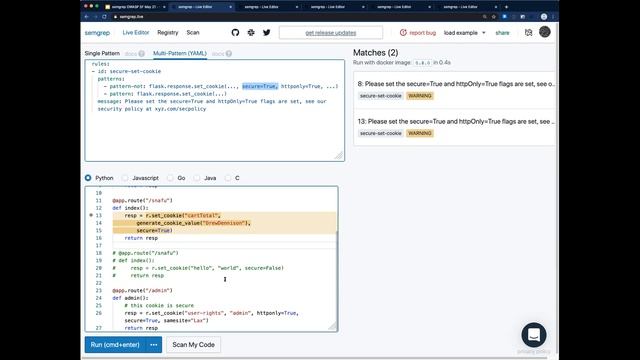Click report bug link text
This screenshot has height=360, width=640.
(422, 33)
